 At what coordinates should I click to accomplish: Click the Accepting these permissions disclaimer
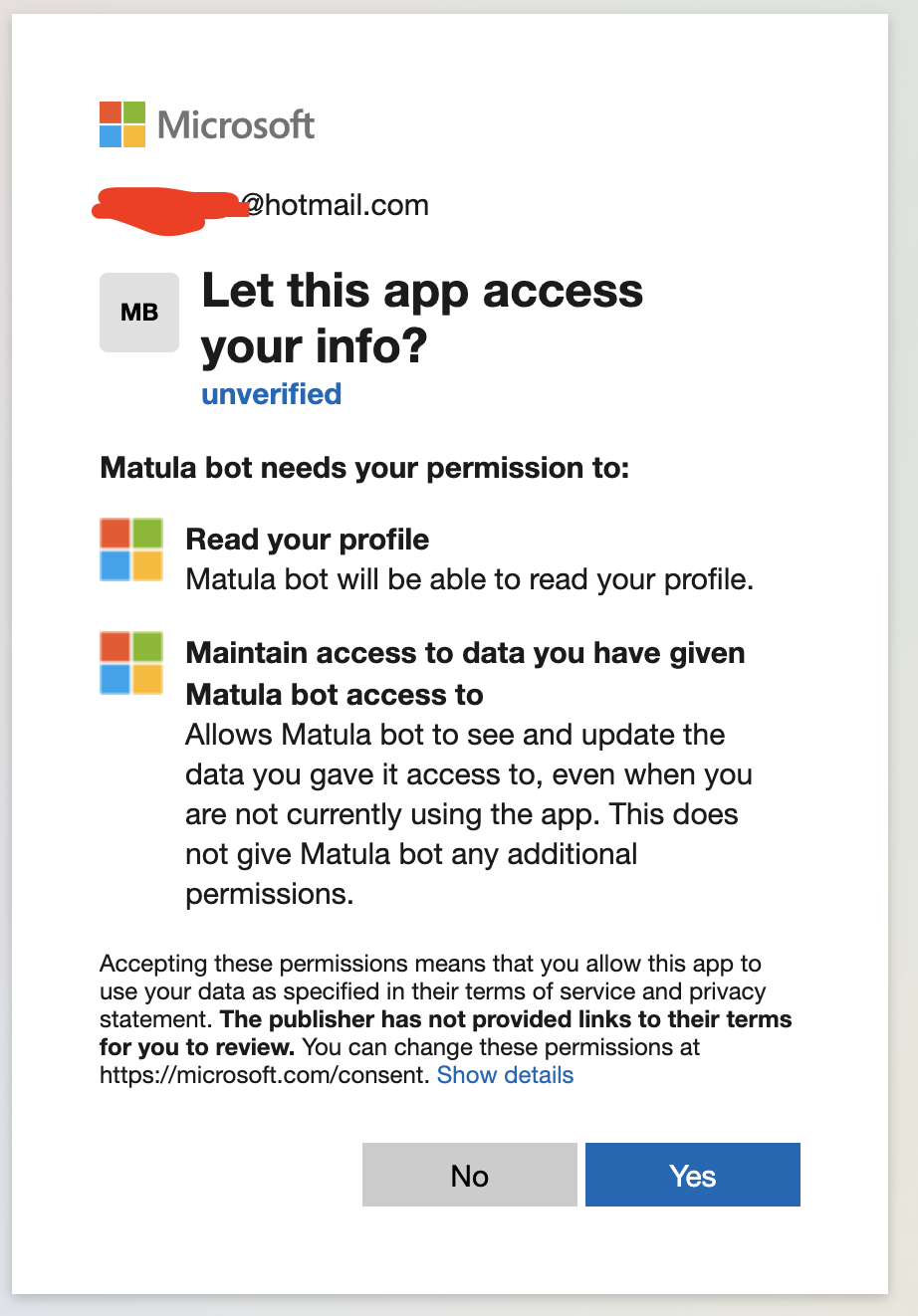[430, 964]
